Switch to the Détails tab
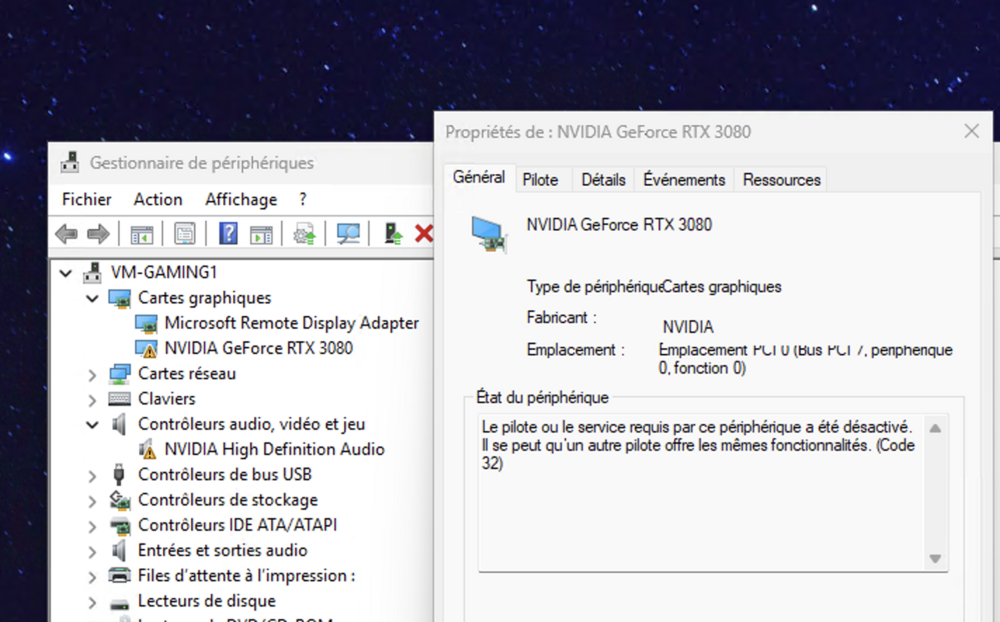Screen dimensions: 1000x622 coord(603,180)
